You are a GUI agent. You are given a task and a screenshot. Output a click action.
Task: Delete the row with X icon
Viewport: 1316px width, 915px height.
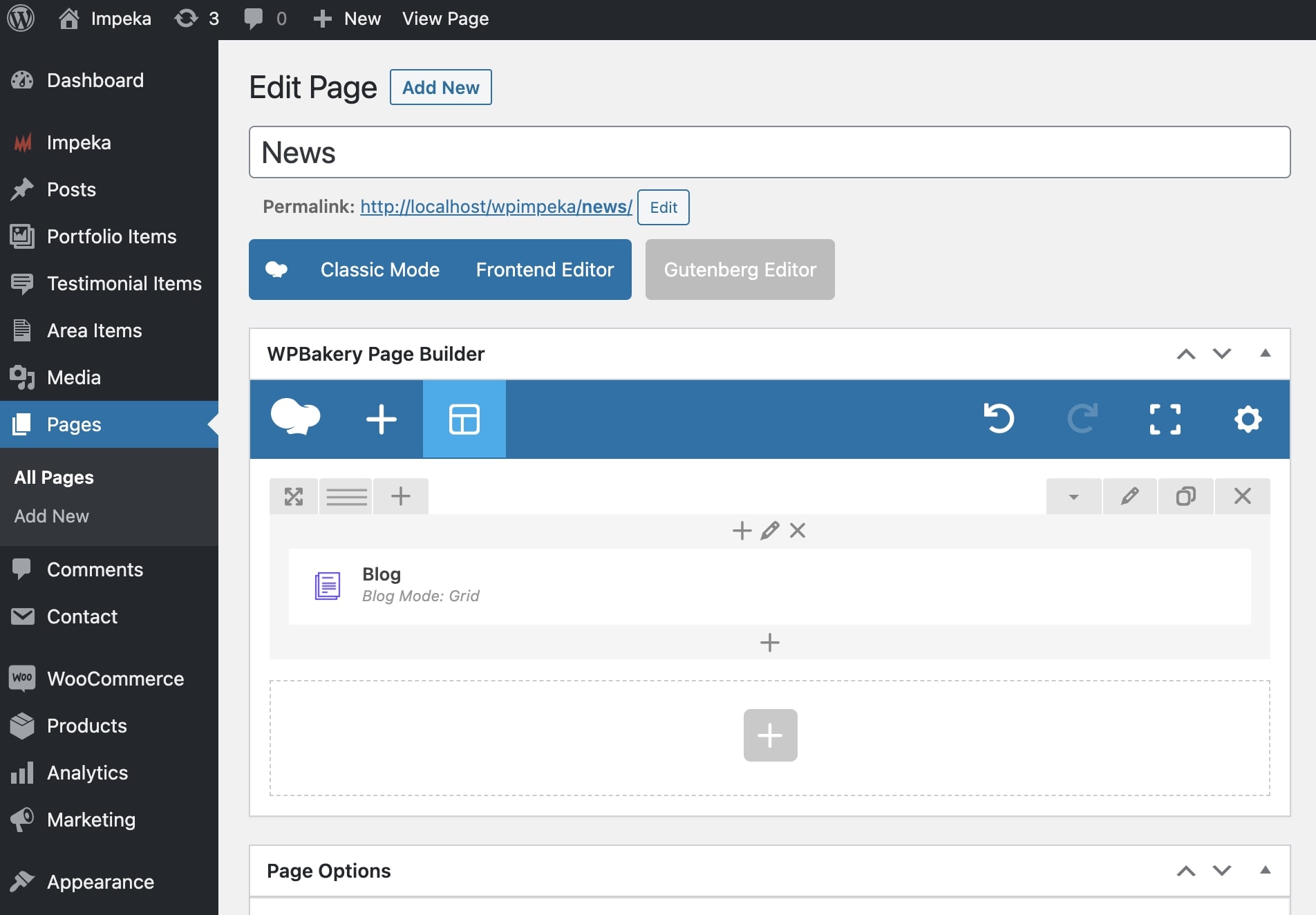point(1242,496)
